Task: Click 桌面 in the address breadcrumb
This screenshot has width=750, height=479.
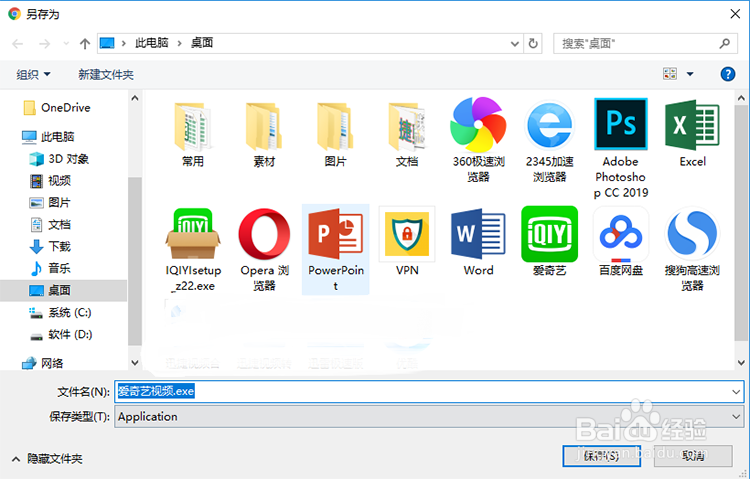Action: click(x=202, y=43)
